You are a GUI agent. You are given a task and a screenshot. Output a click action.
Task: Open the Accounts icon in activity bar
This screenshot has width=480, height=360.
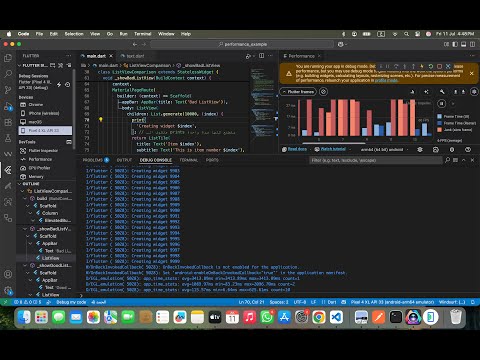click(8, 274)
